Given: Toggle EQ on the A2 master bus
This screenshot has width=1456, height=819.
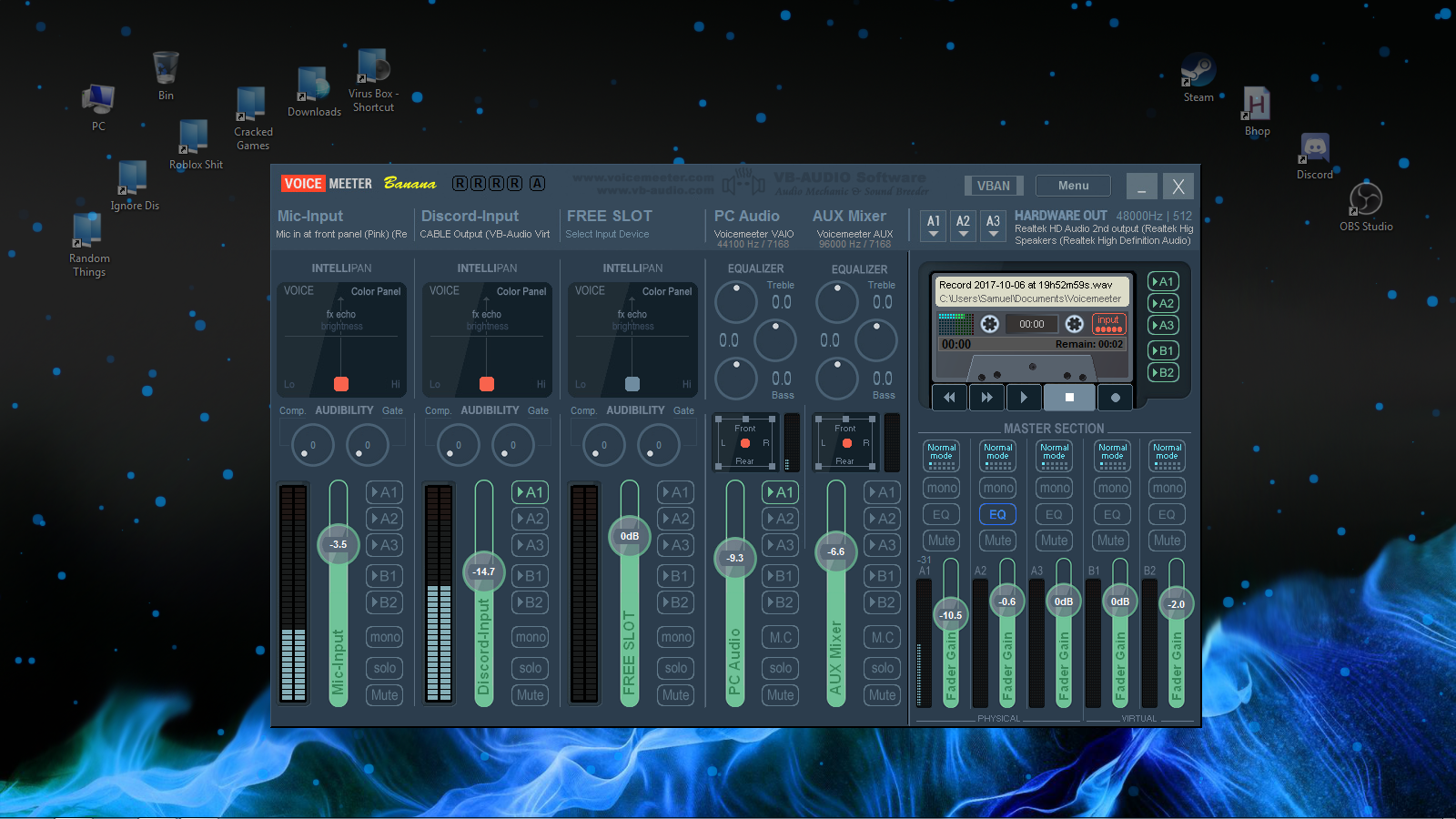Looking at the screenshot, I should (x=997, y=514).
